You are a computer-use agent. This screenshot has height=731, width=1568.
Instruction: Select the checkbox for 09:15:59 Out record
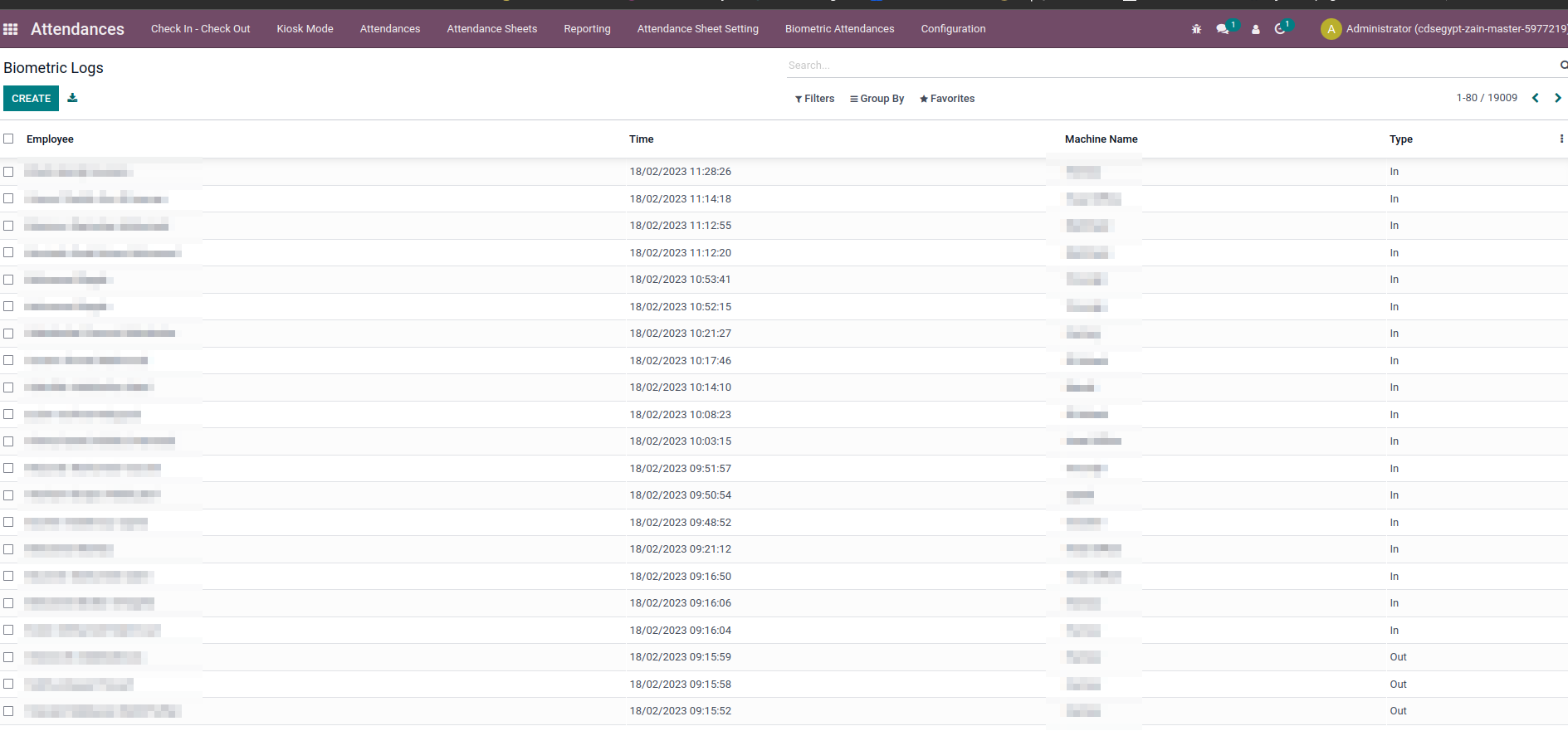tap(8, 657)
